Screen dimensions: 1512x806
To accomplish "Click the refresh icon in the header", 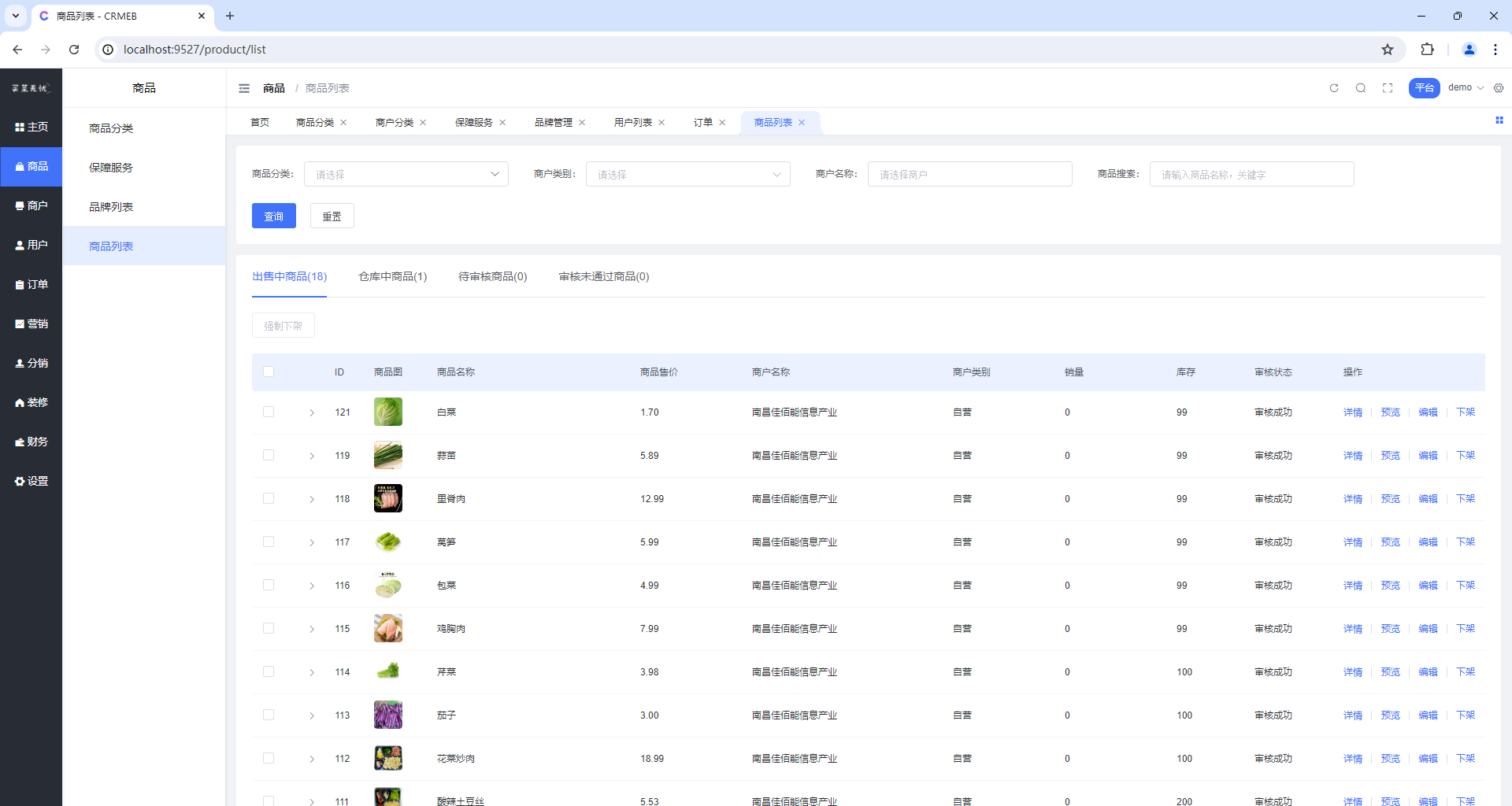I will (1334, 88).
